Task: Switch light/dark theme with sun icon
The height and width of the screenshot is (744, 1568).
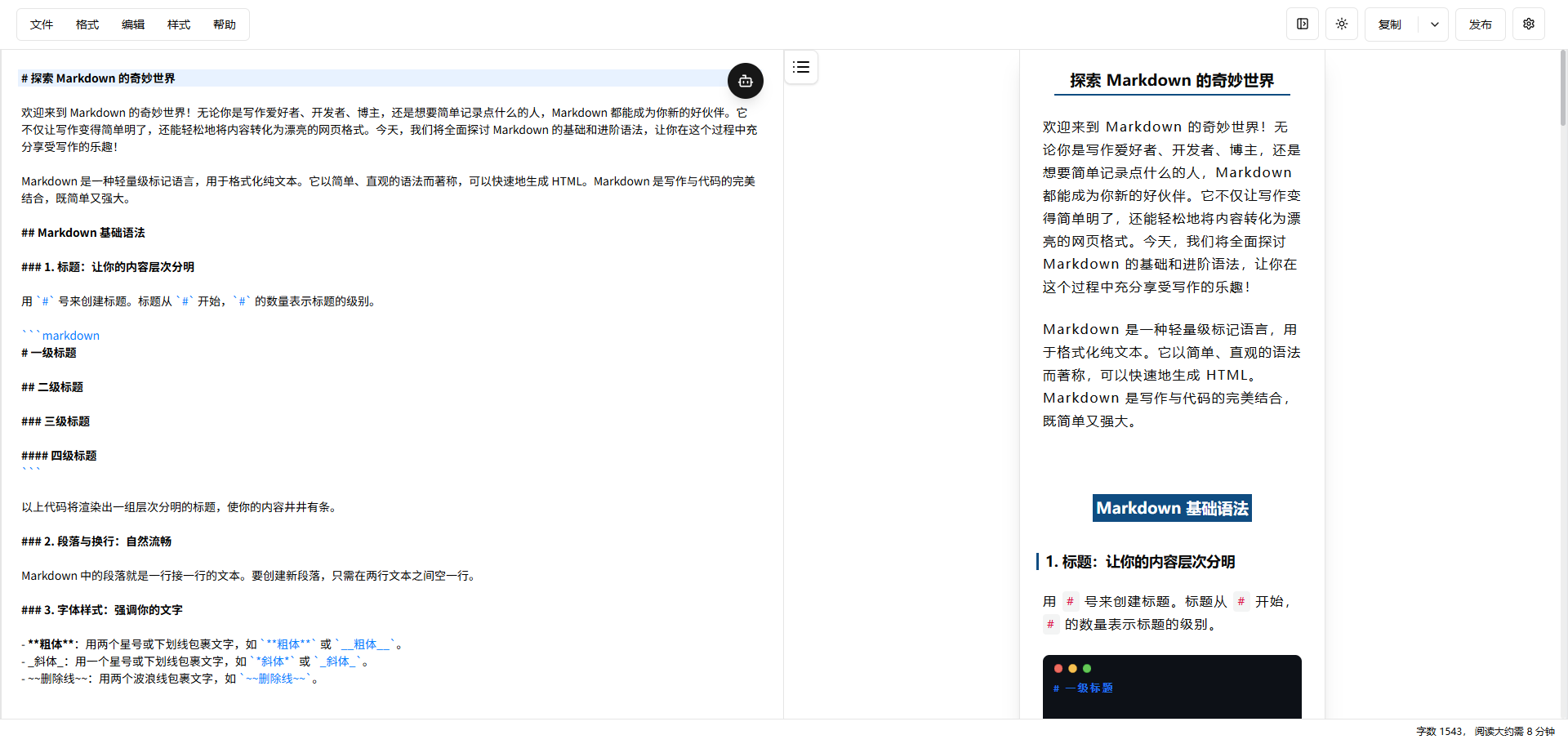Action: (x=1342, y=25)
